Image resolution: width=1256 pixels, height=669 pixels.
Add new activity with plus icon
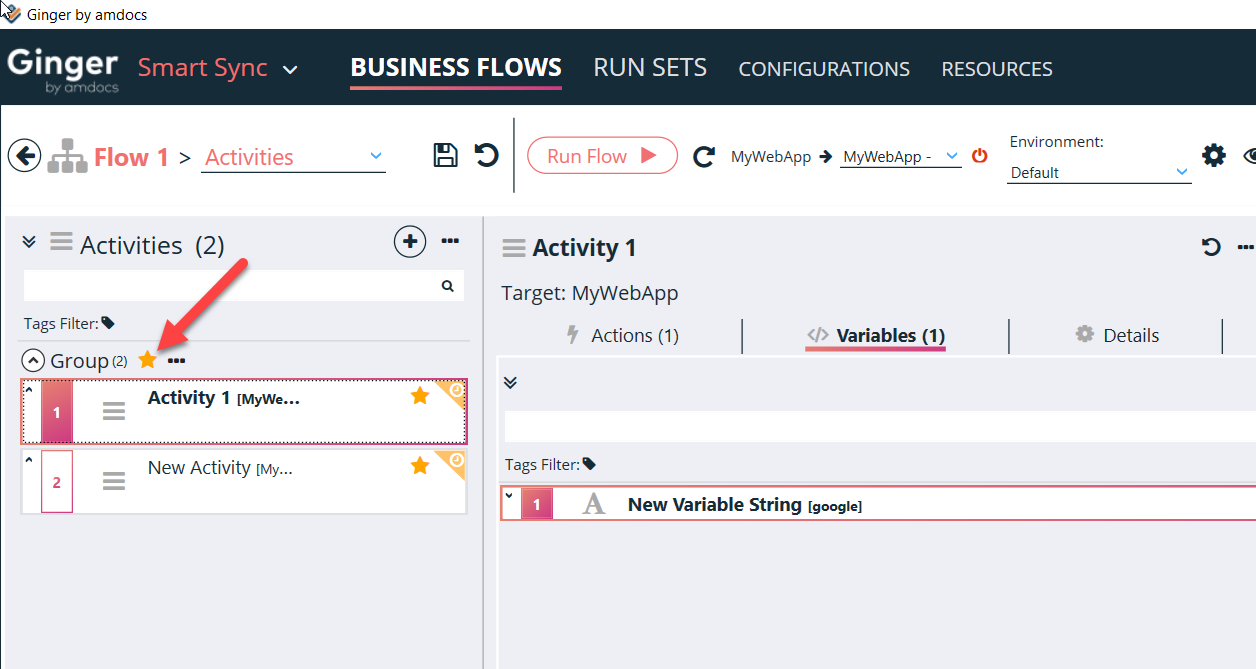409,241
